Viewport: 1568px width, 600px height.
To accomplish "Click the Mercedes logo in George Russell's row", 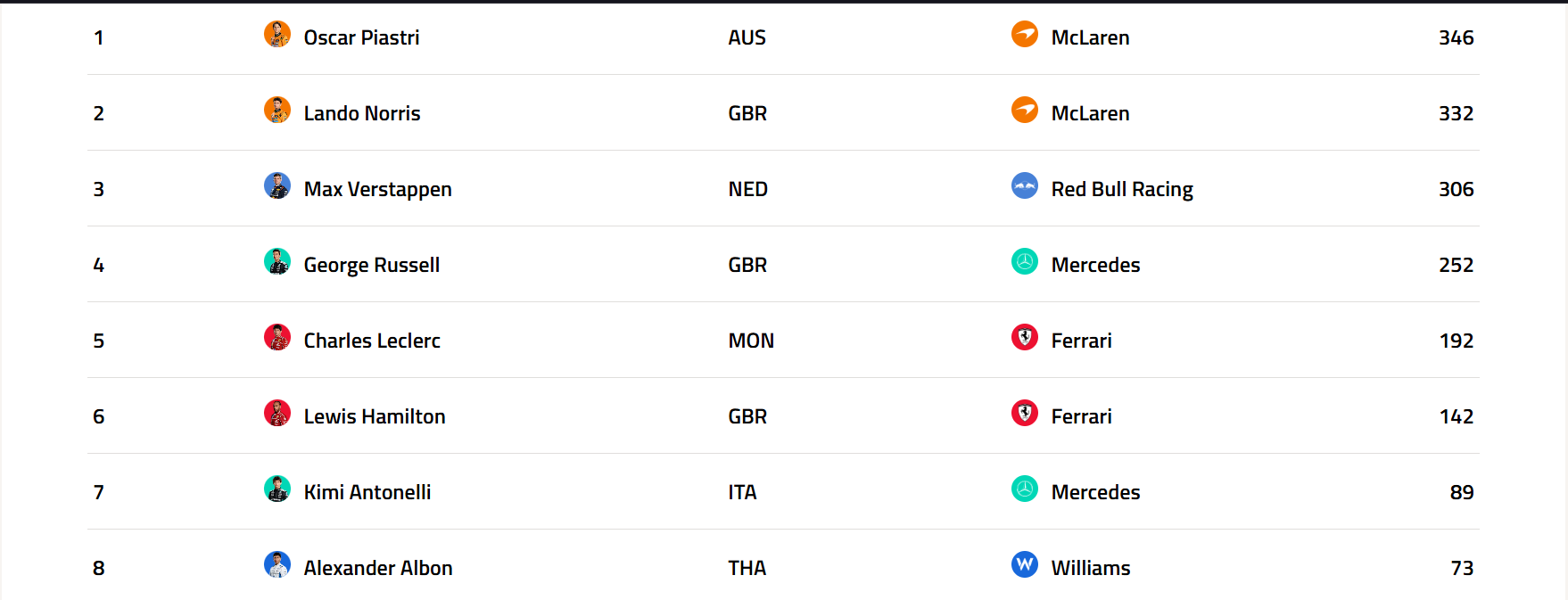I will point(1025,262).
